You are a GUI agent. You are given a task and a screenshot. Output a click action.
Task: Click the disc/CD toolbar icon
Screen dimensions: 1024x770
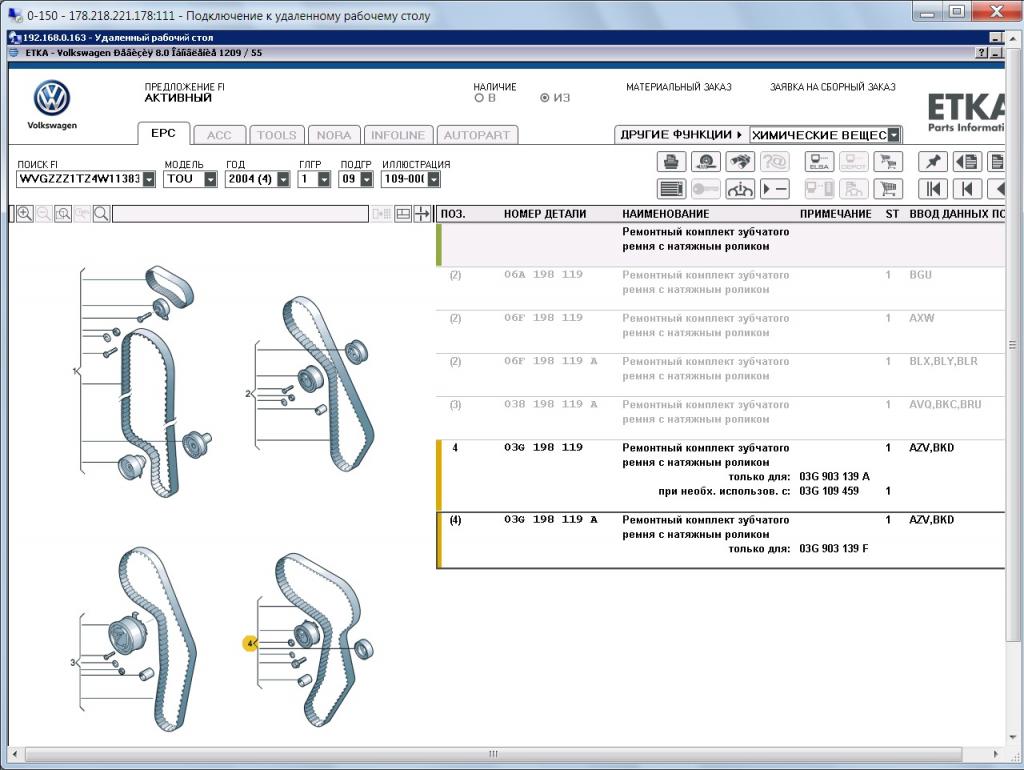(x=705, y=161)
